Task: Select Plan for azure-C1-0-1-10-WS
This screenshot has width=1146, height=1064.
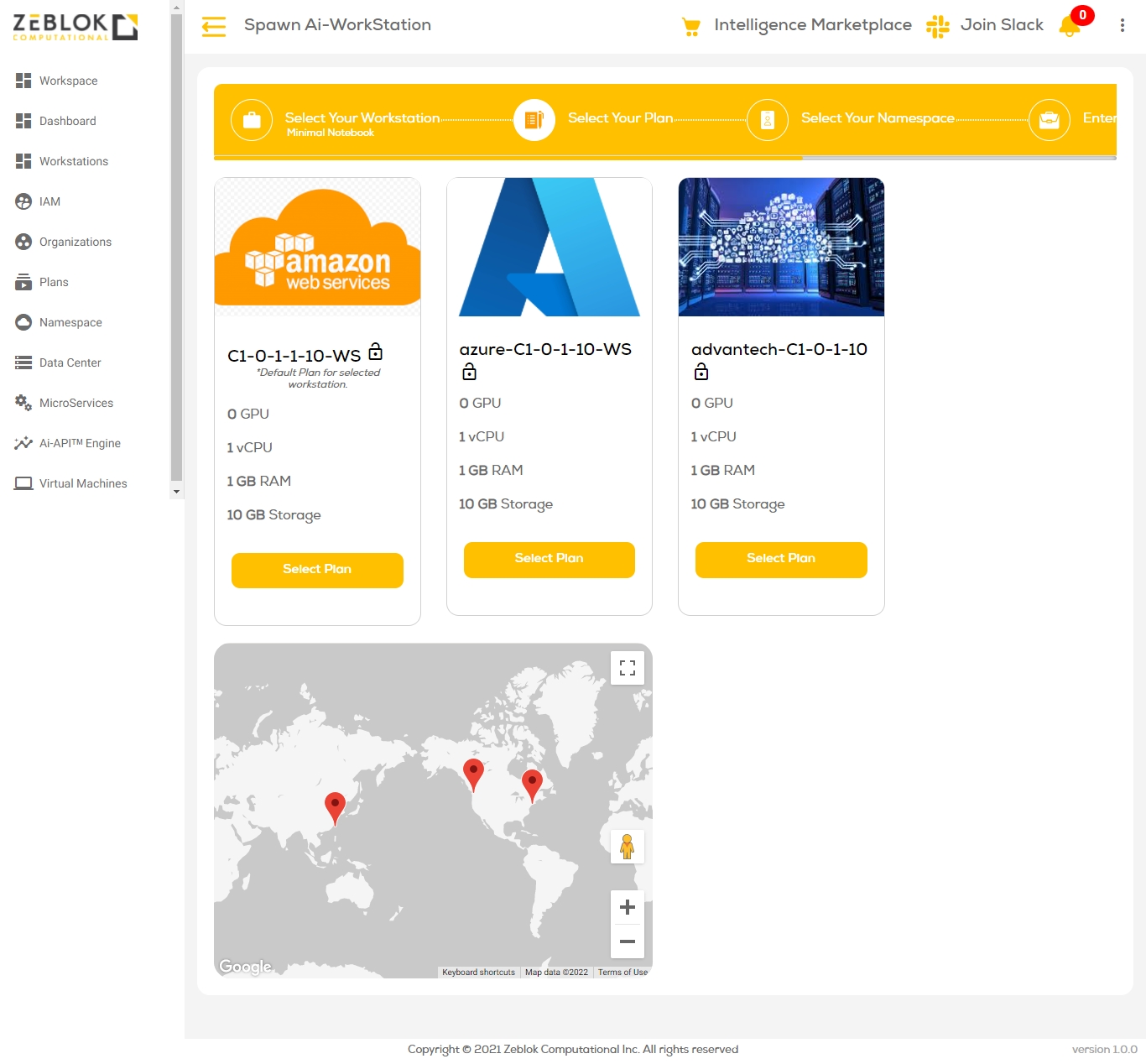Action: pos(549,559)
